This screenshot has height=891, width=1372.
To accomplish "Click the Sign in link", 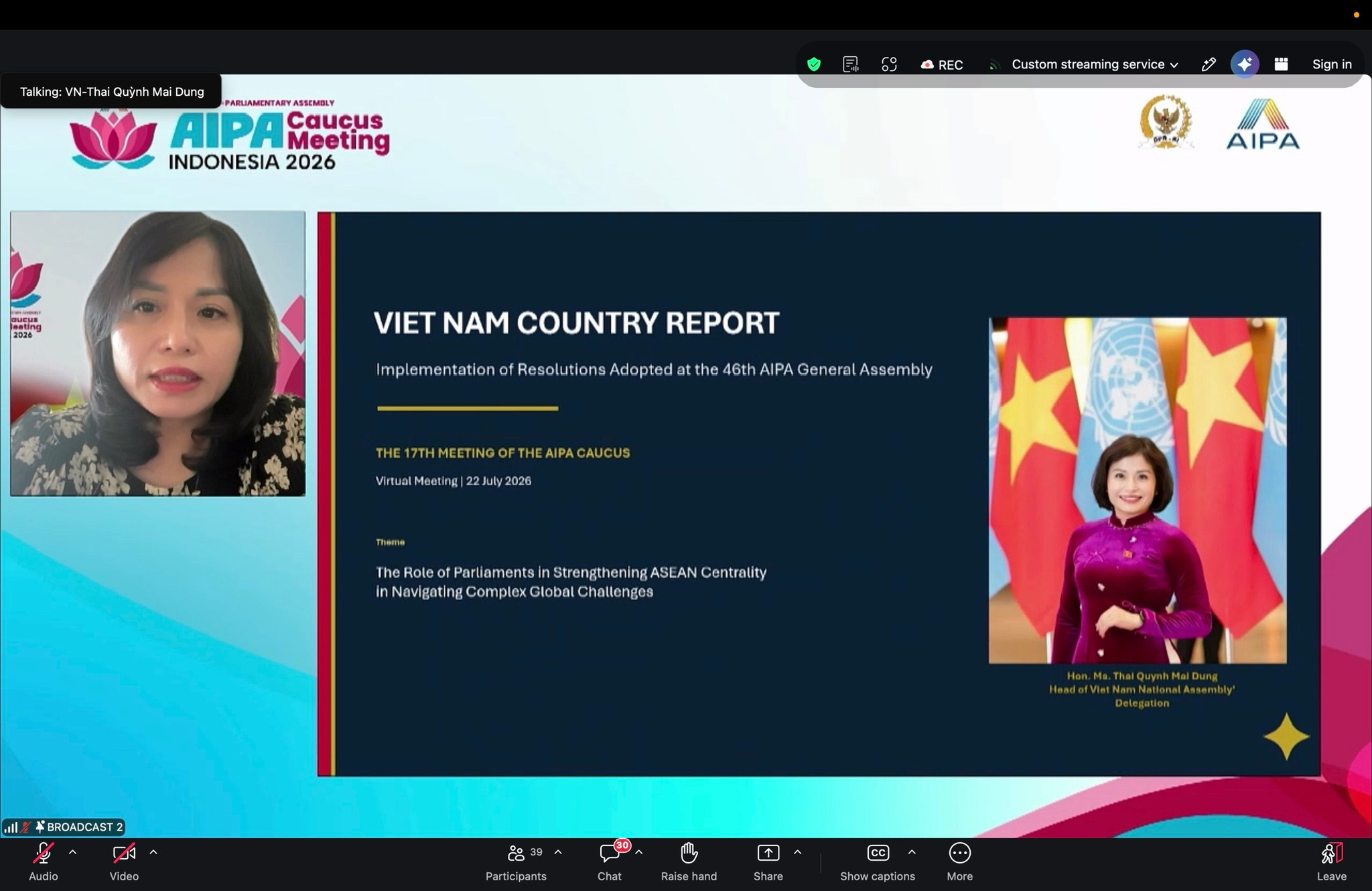I will click(1332, 64).
